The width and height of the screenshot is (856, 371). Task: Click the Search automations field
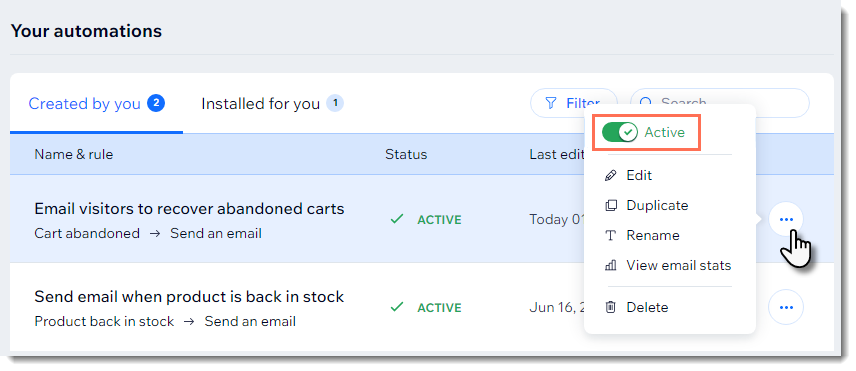(720, 103)
